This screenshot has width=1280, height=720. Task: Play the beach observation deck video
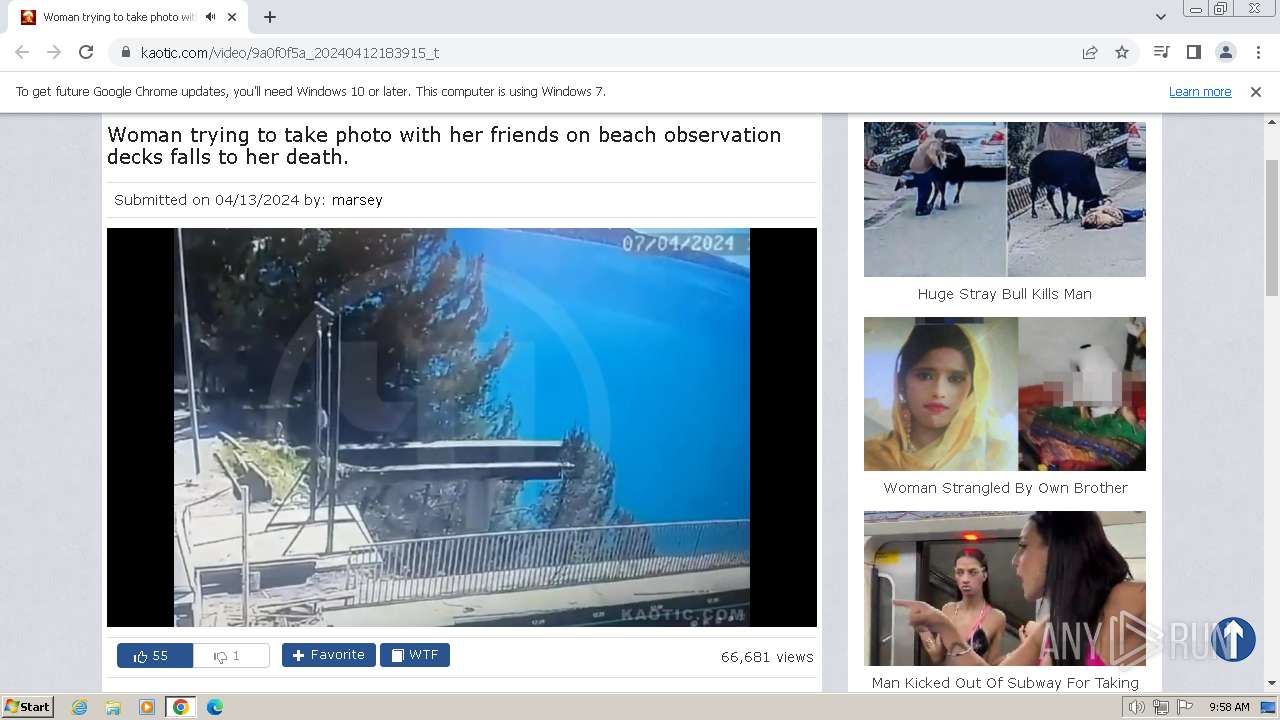[x=462, y=427]
